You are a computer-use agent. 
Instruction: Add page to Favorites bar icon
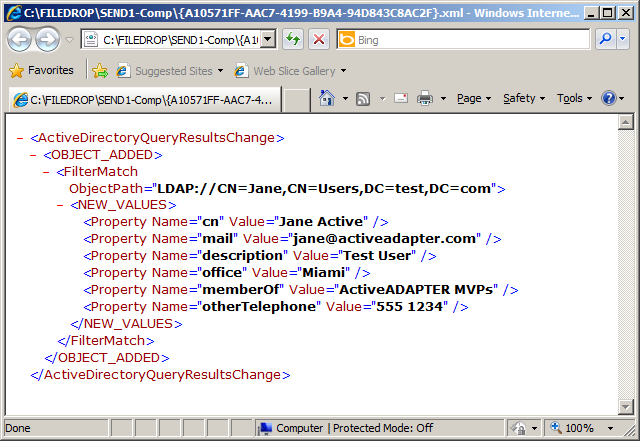point(100,71)
